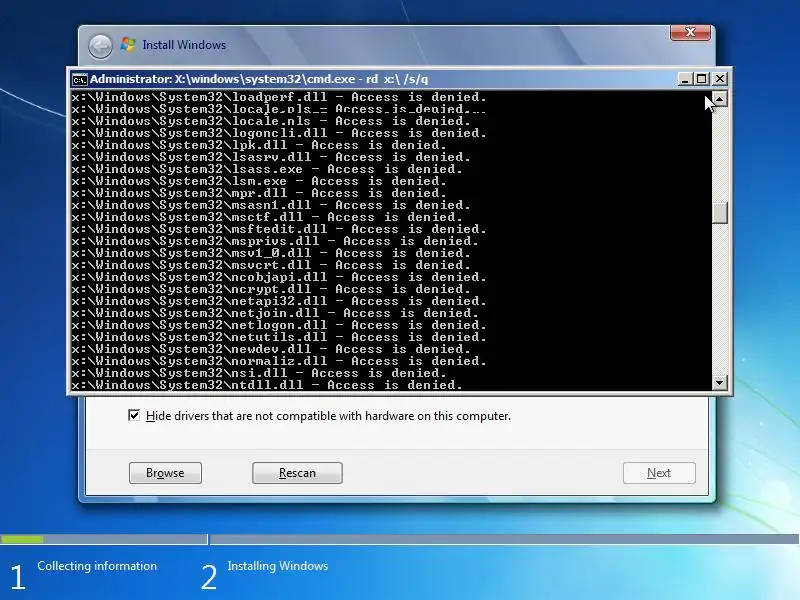Close the Install Windows dialog
Viewport: 800px width, 600px height.
(690, 32)
